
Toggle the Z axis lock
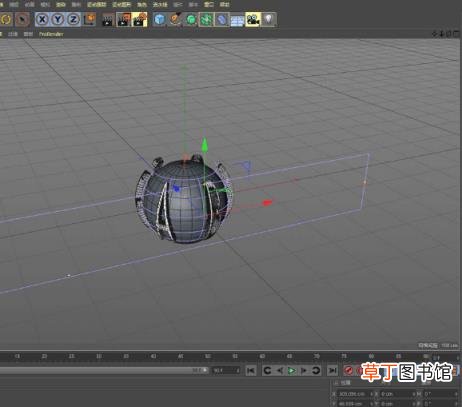[x=74, y=19]
